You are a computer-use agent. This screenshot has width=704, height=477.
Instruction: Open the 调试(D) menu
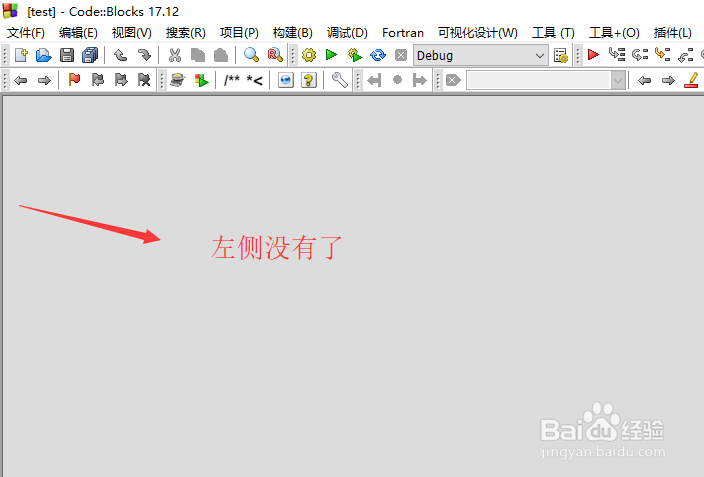pyautogui.click(x=347, y=33)
